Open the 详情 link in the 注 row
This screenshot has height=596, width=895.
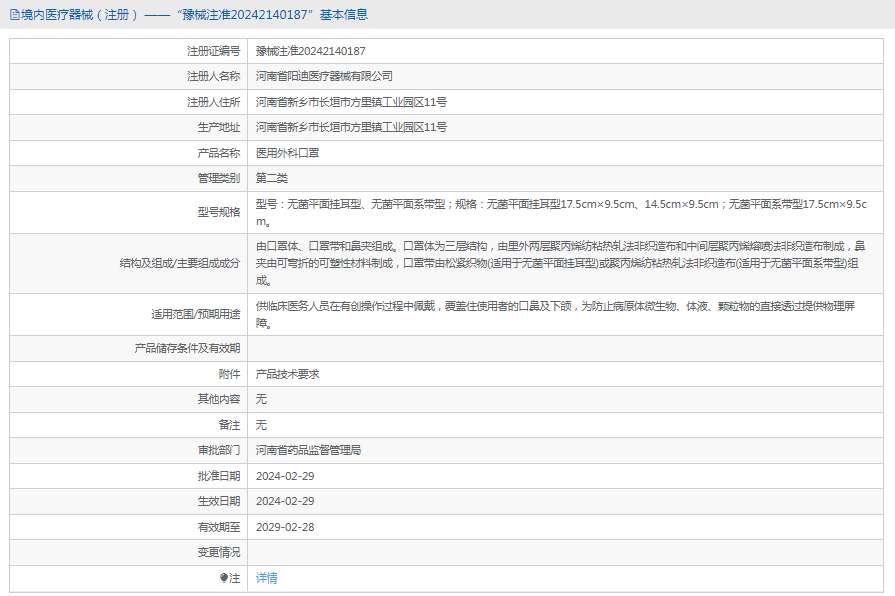(267, 578)
